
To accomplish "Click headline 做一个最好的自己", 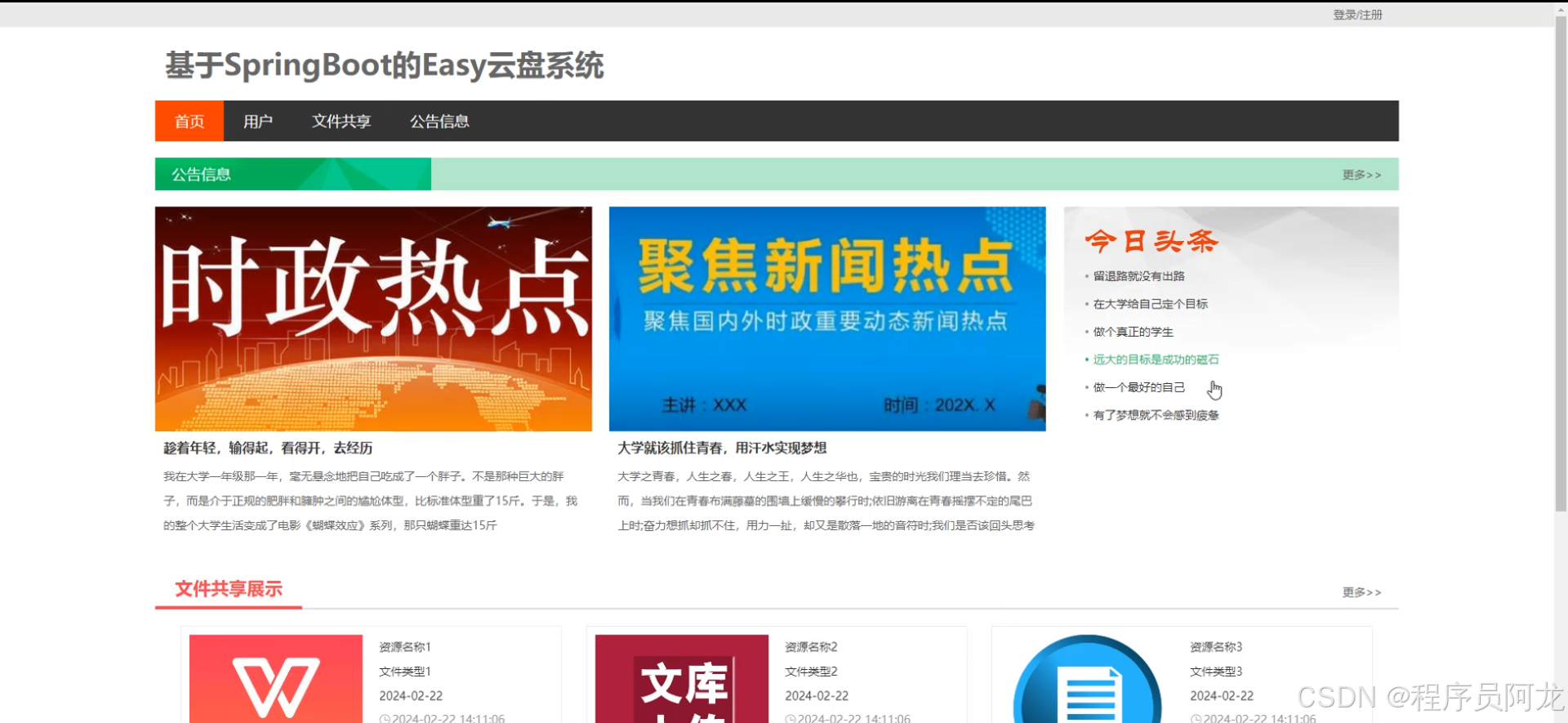I will (1138, 387).
